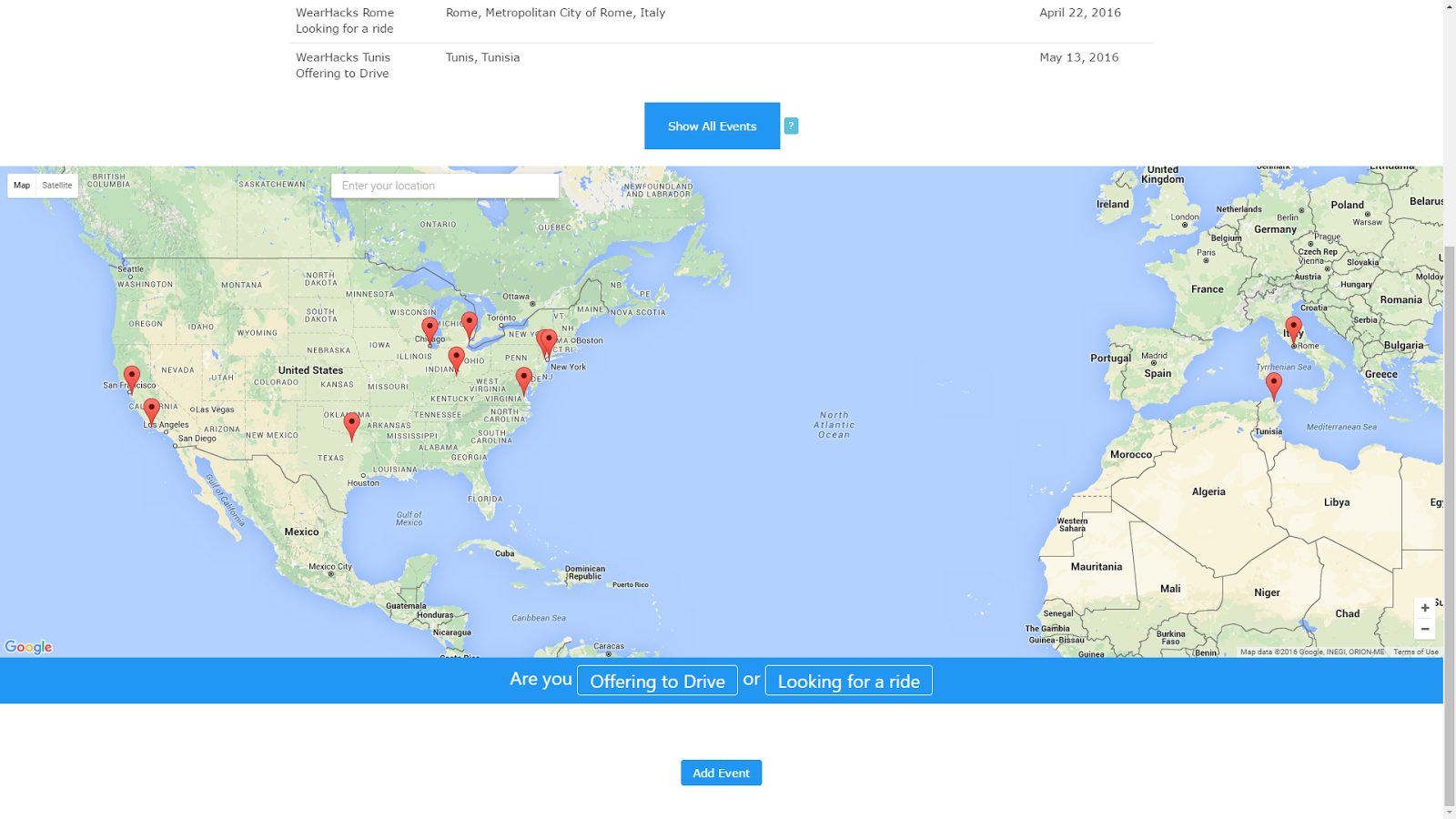
Task: Open the Google logo link on map
Action: tap(28, 647)
